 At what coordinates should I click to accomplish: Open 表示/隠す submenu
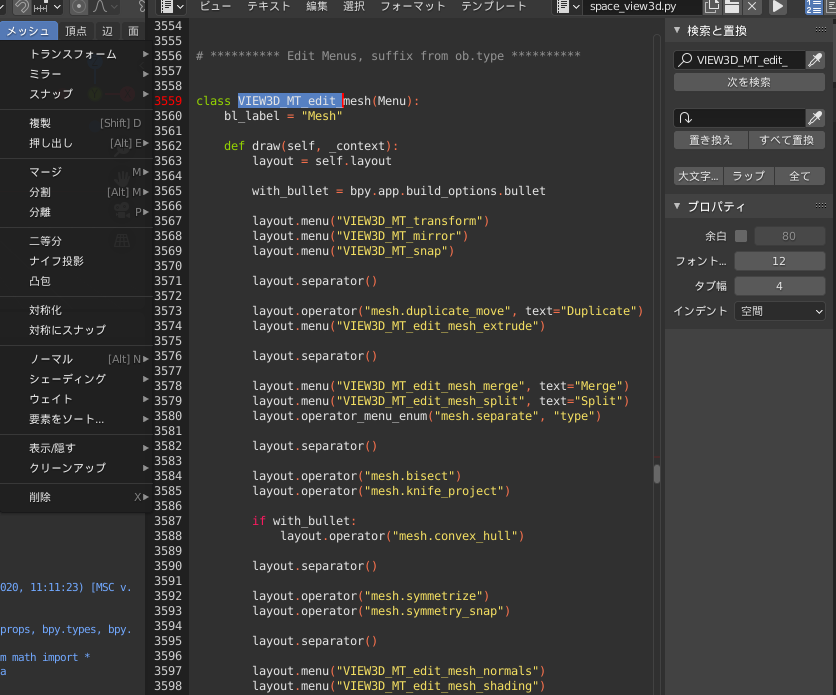click(x=76, y=448)
